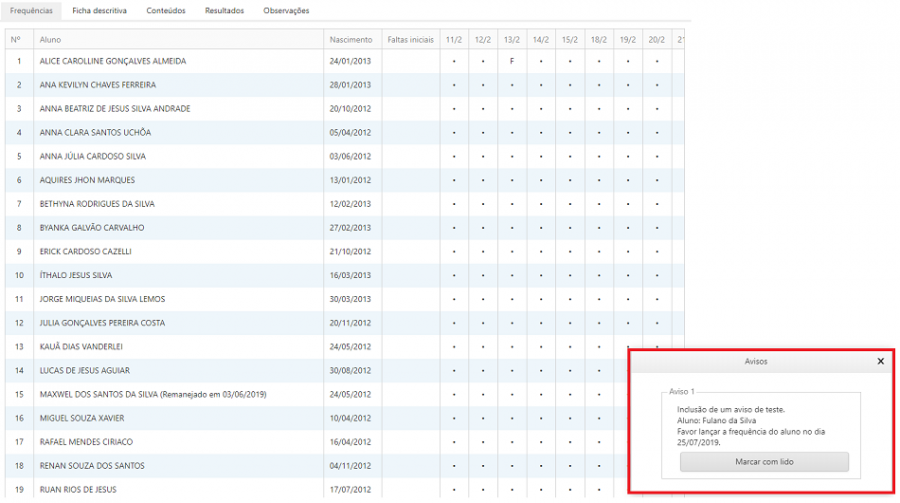Toggle attendance for Aquires Jhon Marques on 18/2

tap(598, 180)
